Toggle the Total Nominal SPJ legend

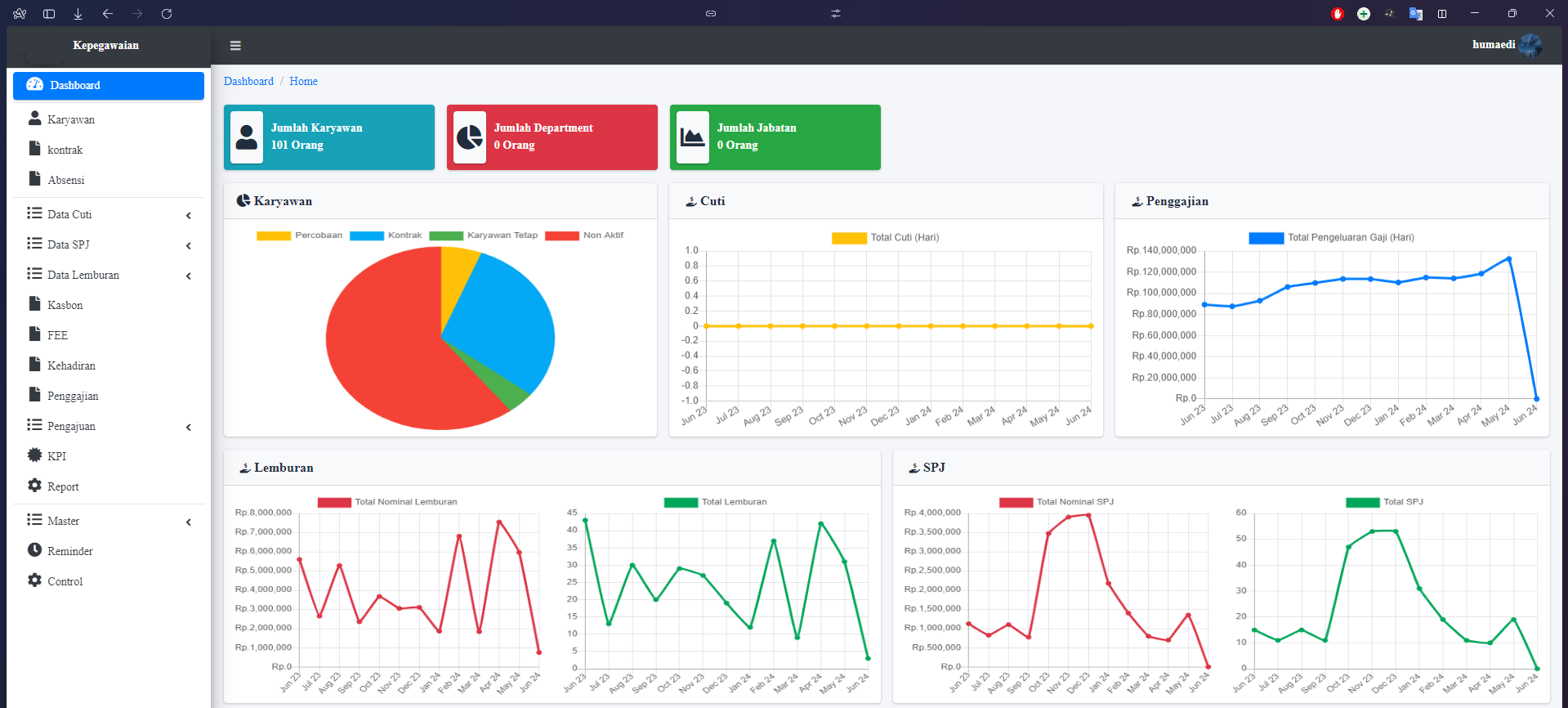[1057, 502]
